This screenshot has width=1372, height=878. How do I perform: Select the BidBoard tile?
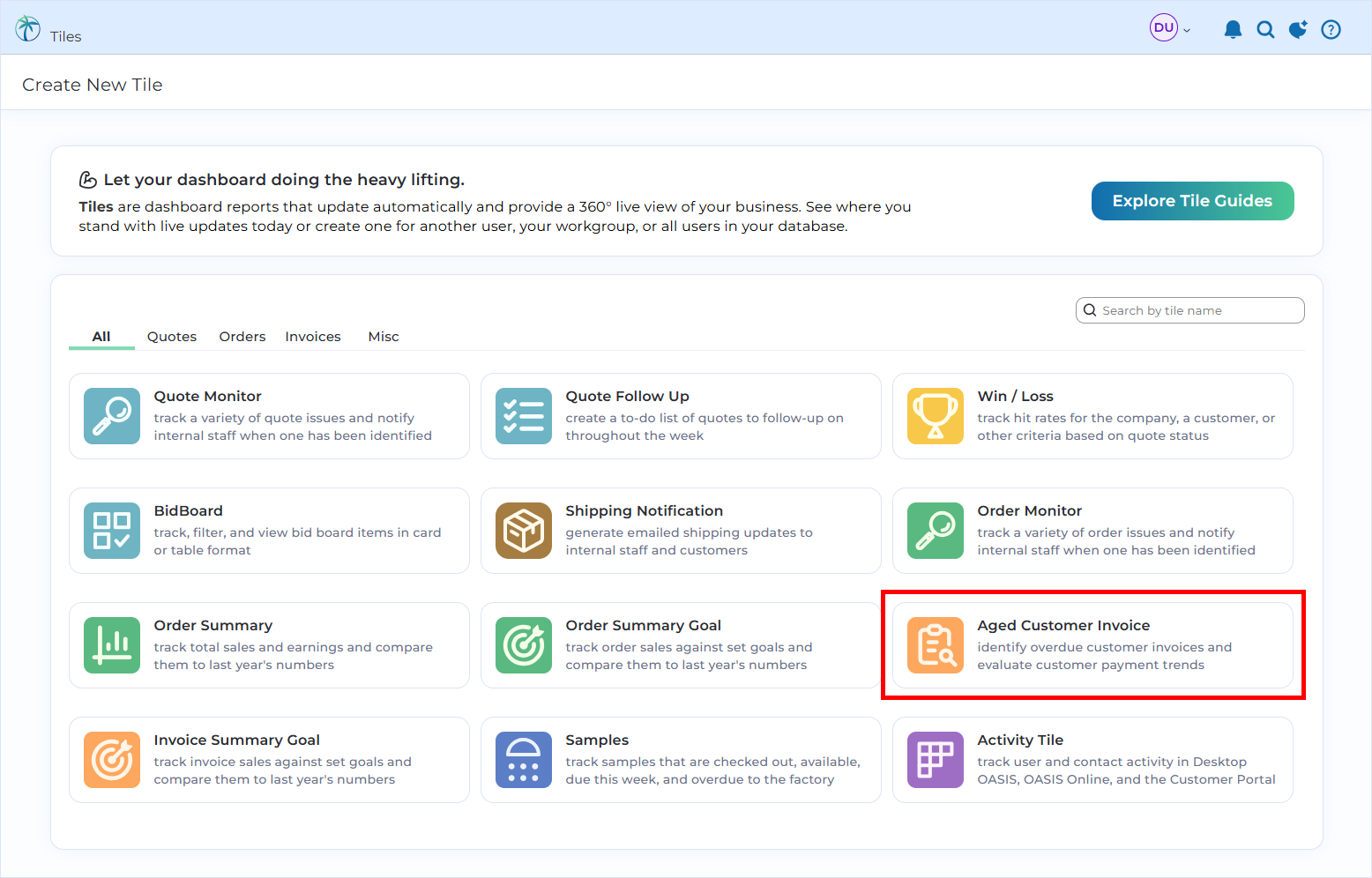(269, 531)
